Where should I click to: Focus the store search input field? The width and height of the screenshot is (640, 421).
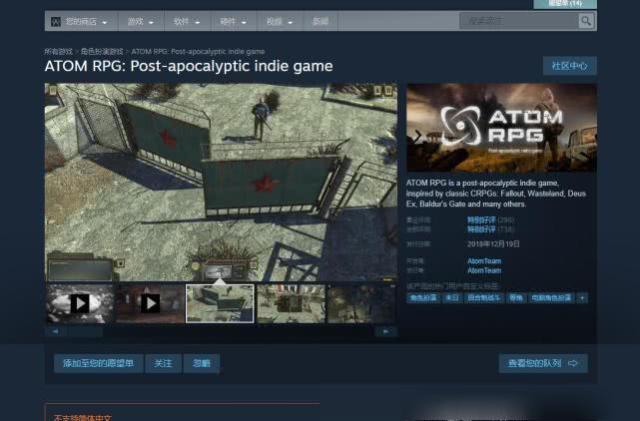[519, 21]
